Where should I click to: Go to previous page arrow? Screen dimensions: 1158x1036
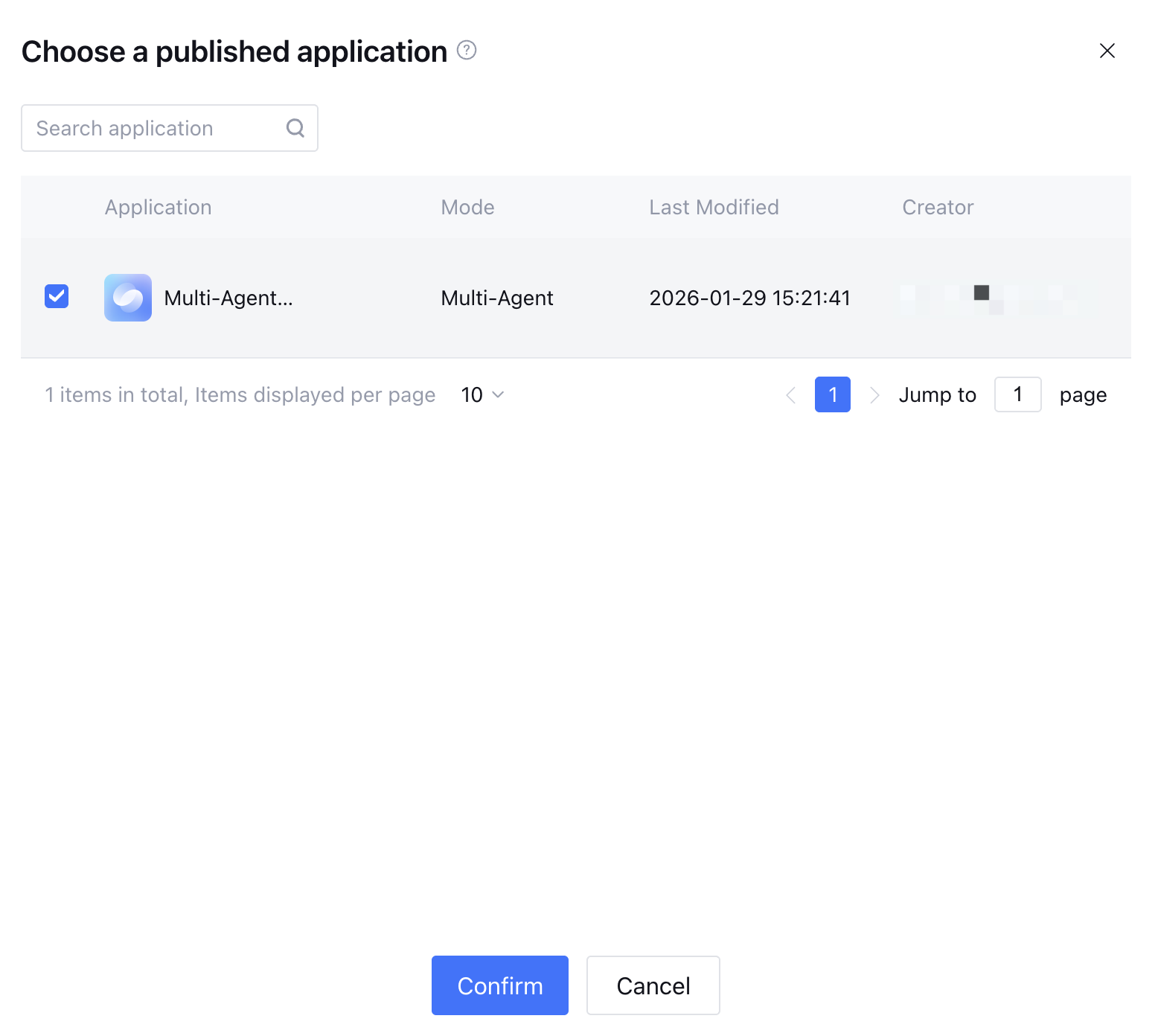point(791,395)
